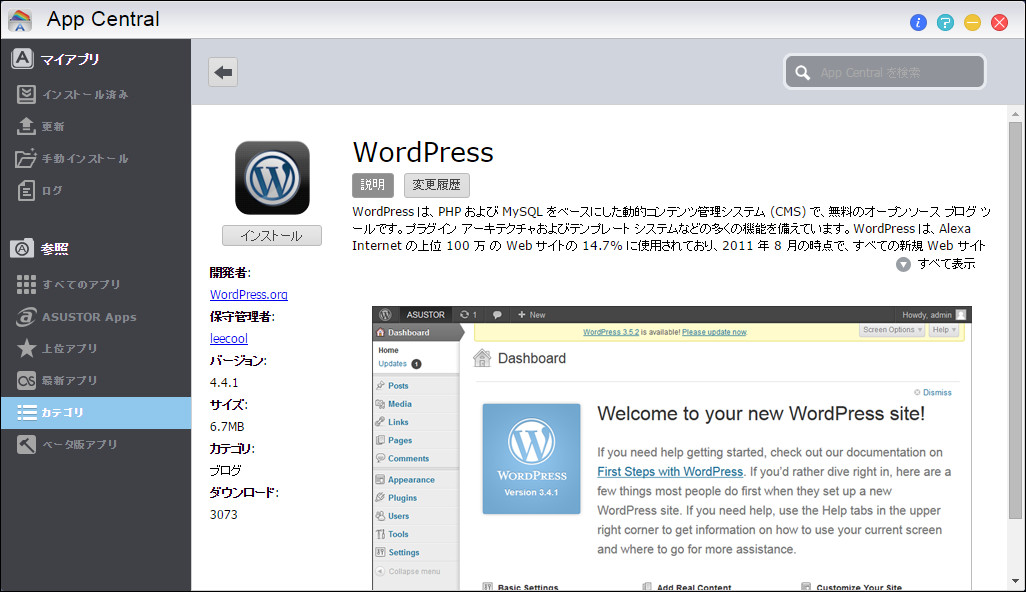Visit the leecool maintainer page

click(x=228, y=338)
